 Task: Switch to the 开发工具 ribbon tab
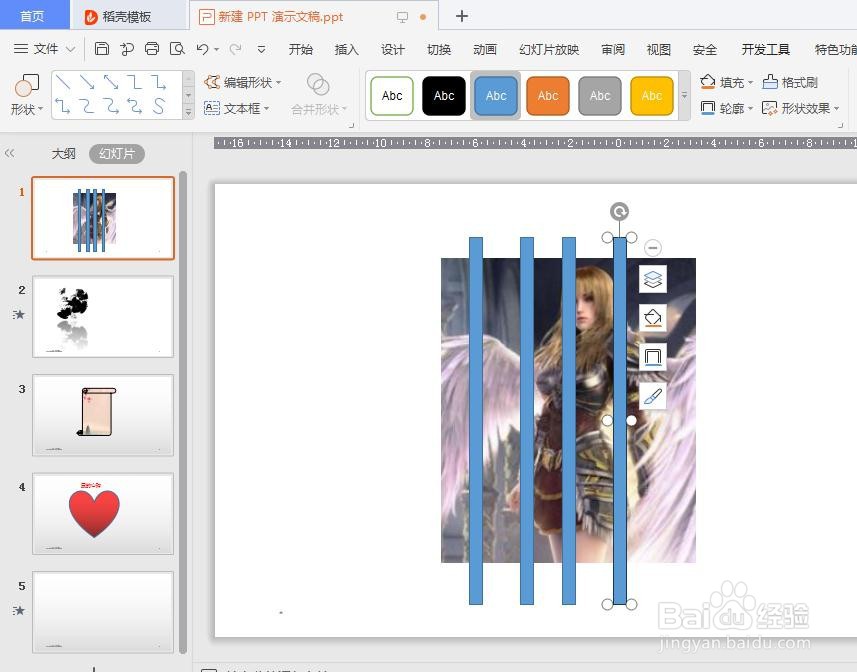click(765, 50)
